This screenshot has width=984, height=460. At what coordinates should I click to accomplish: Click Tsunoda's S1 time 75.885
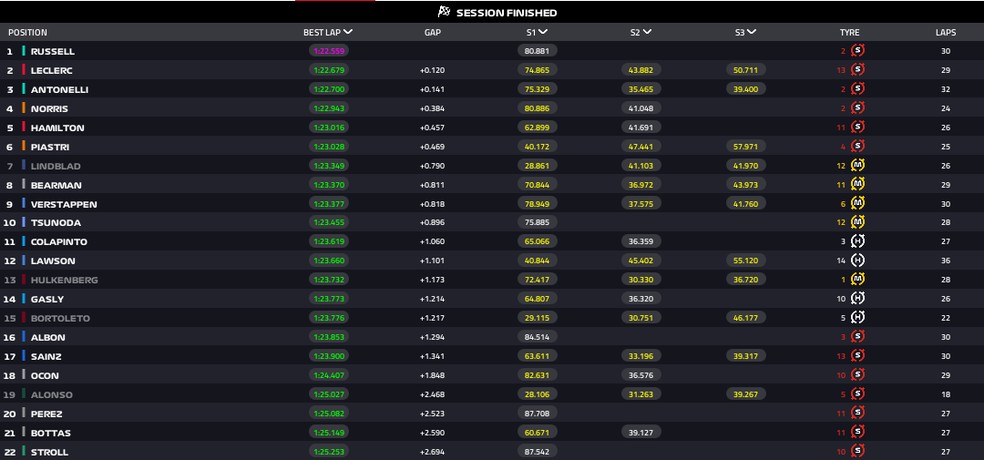click(x=537, y=223)
